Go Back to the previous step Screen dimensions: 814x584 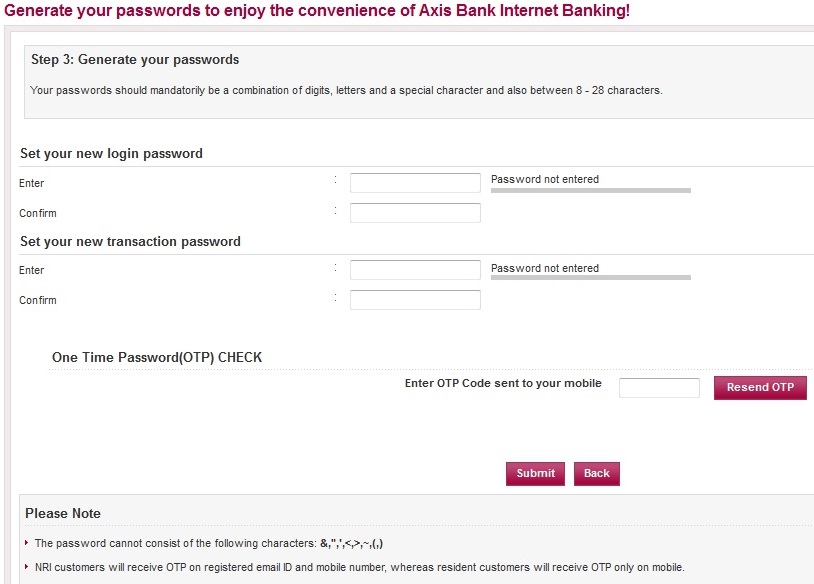coord(596,474)
